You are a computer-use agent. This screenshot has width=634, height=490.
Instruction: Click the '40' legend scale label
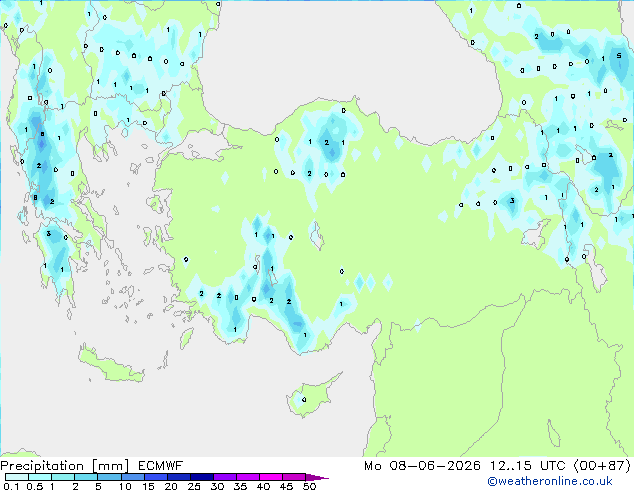264,486
